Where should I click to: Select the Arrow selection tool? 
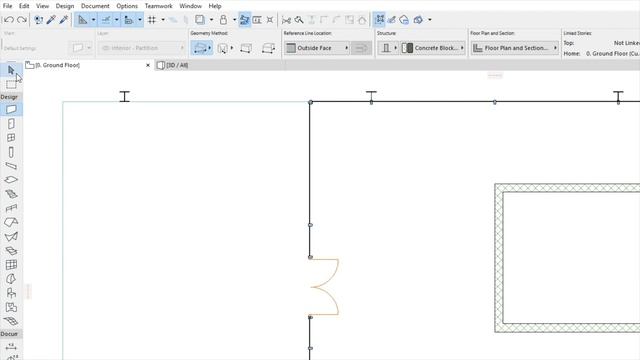point(11,70)
